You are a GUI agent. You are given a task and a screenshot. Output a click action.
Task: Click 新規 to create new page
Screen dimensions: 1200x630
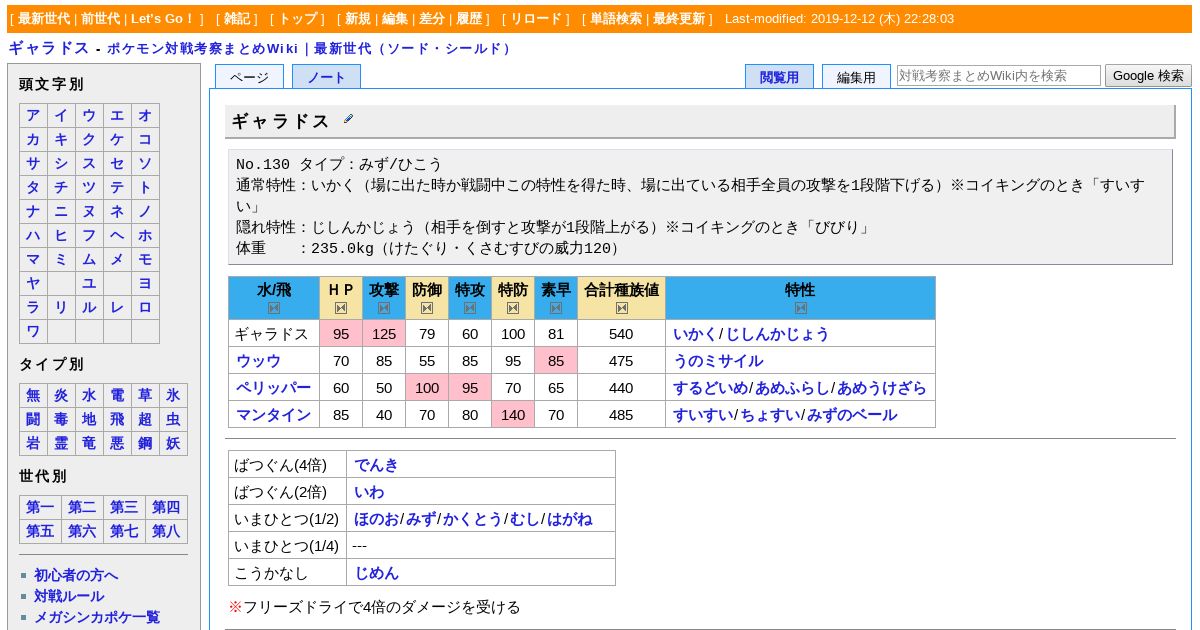358,19
